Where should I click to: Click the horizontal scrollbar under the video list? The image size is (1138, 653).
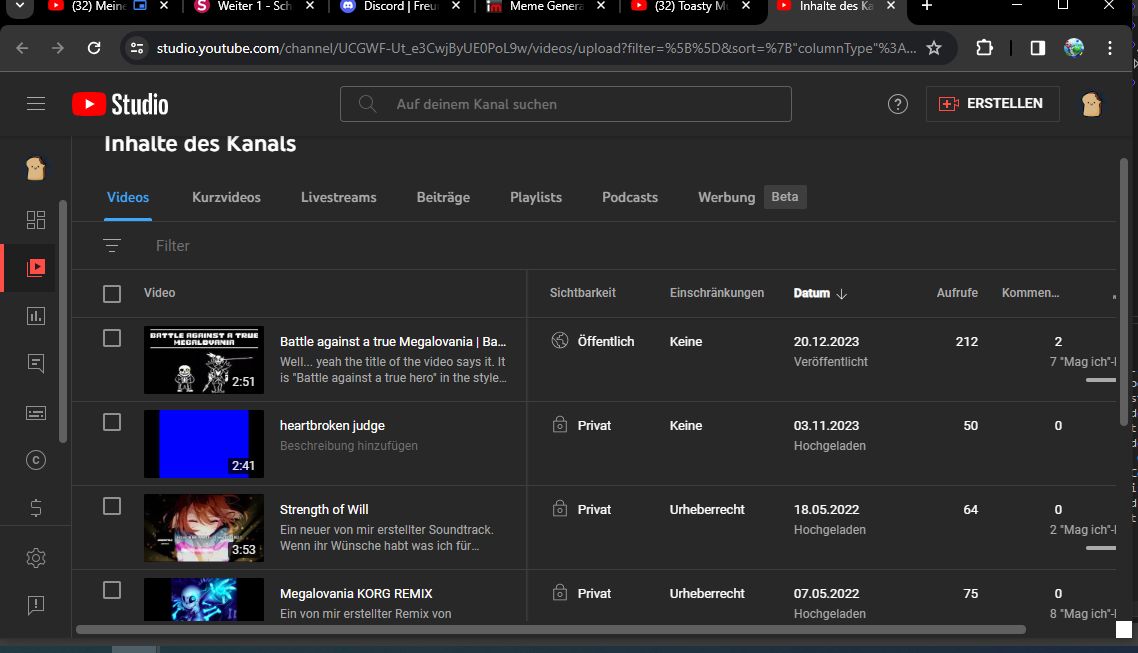(x=550, y=630)
